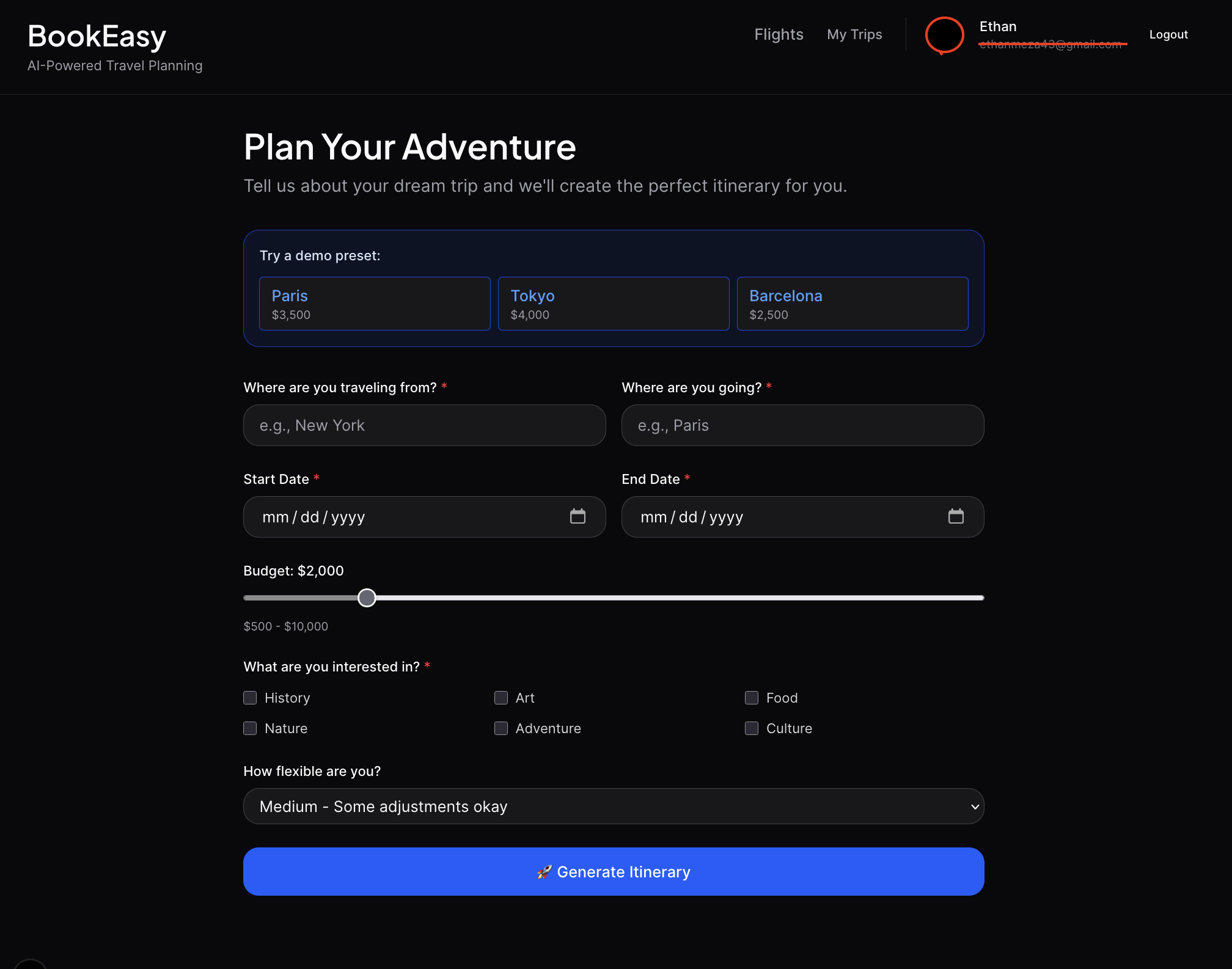This screenshot has width=1232, height=969.
Task: Click the Budget slider handle
Action: click(367, 598)
